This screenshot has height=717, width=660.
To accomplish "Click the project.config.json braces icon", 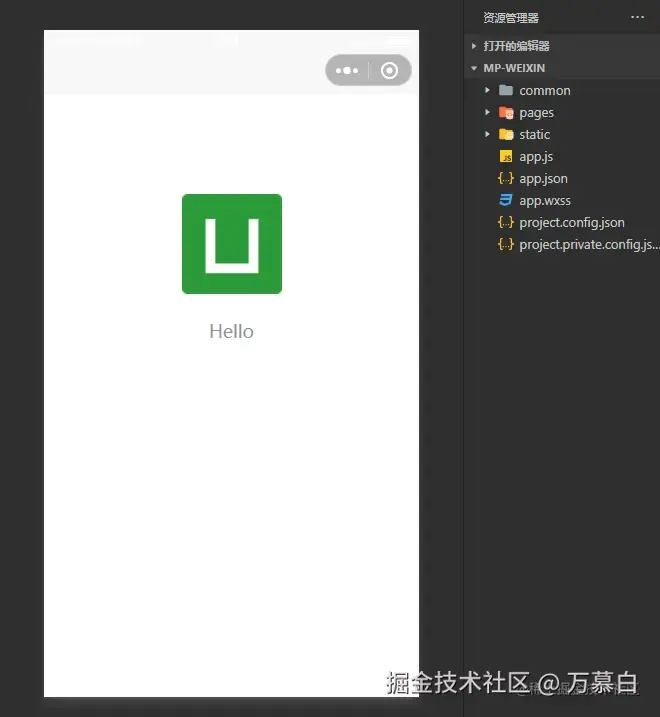I will 506,222.
